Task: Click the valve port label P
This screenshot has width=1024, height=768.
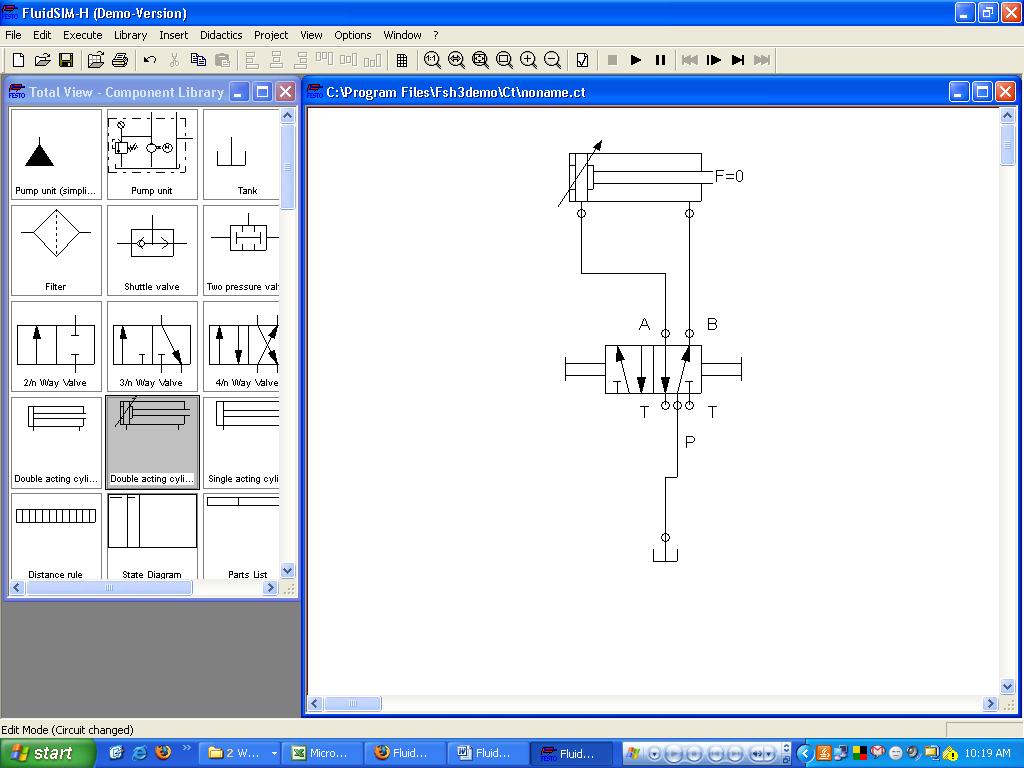Action: [690, 442]
